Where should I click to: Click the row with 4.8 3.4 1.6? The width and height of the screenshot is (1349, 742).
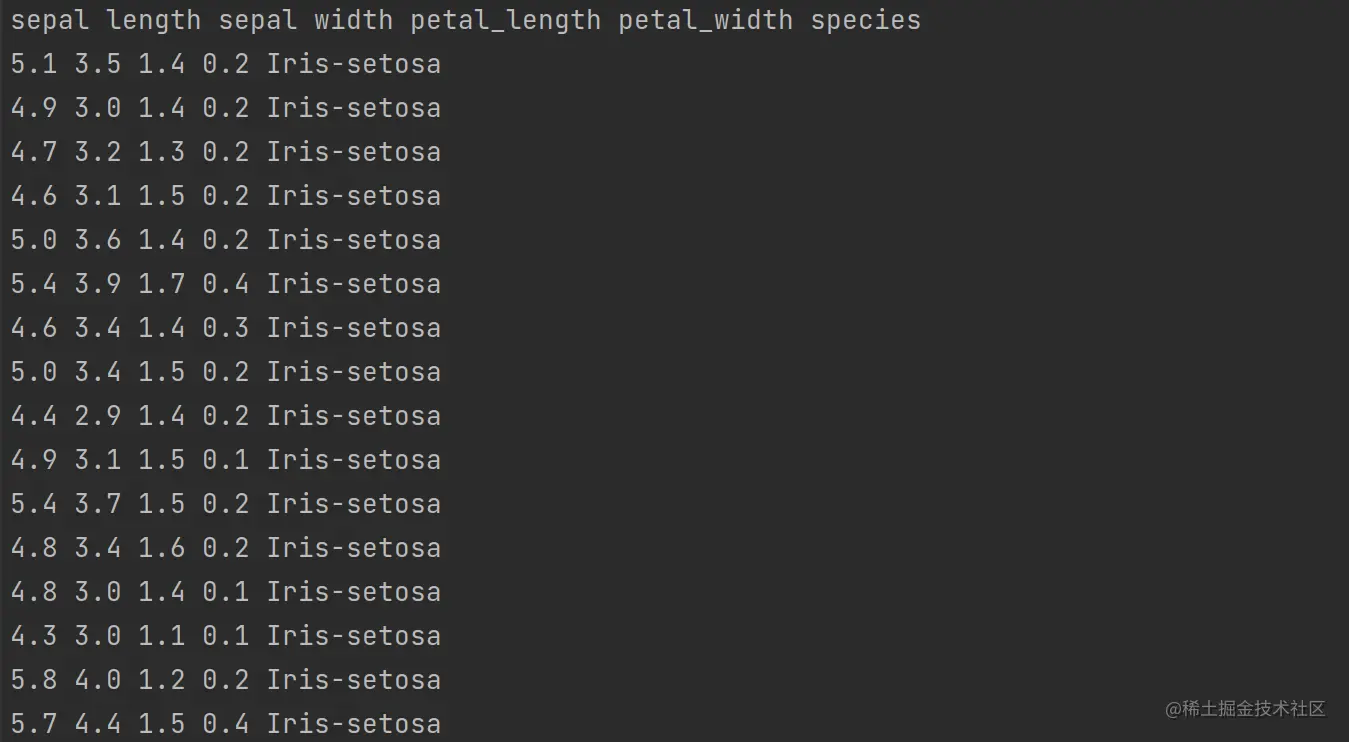226,548
